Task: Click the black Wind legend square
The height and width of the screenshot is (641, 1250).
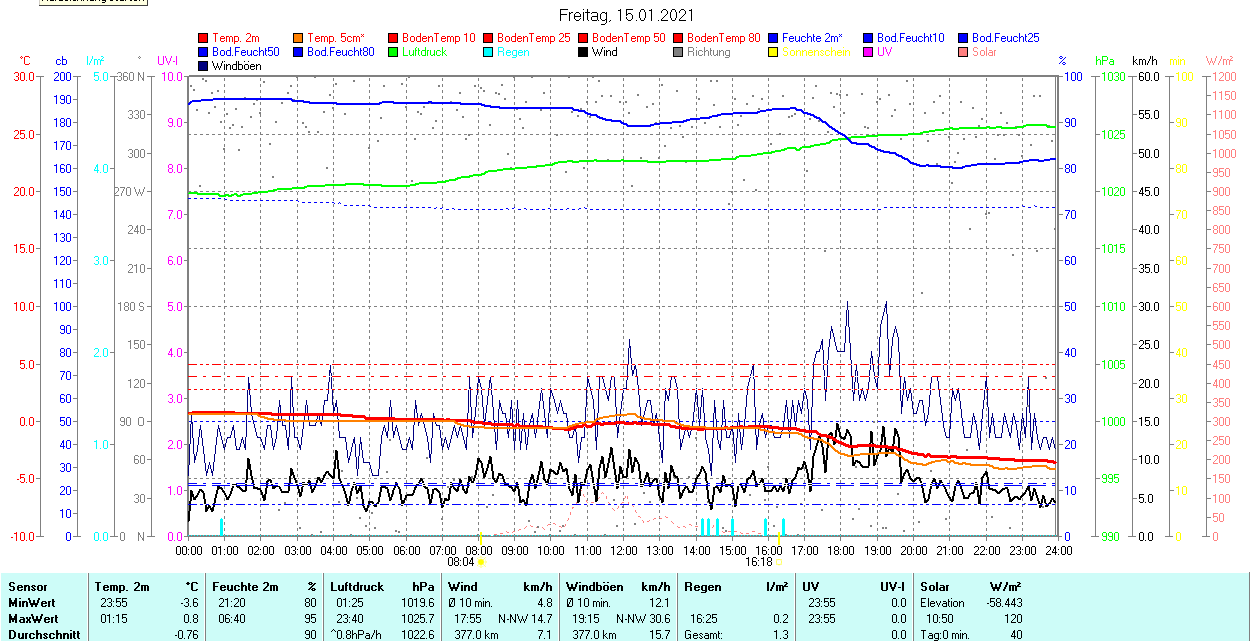Action: coord(583,52)
